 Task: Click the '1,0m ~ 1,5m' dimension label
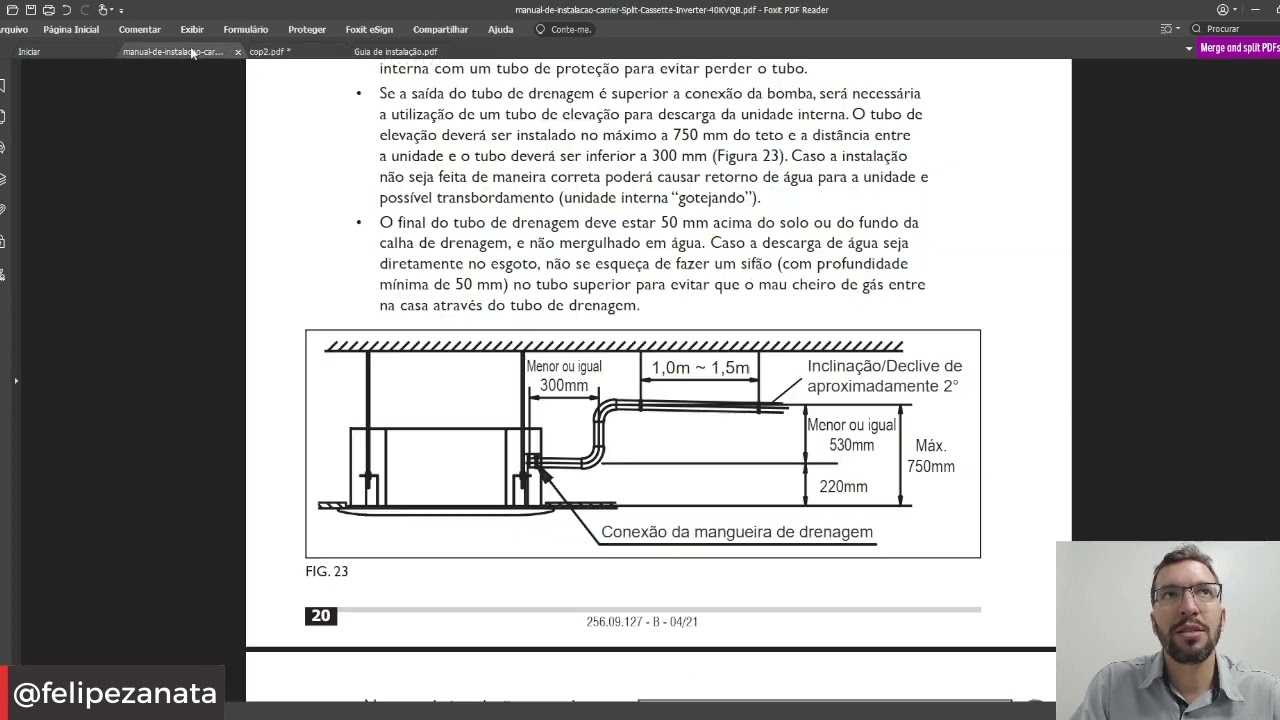pyautogui.click(x=700, y=368)
